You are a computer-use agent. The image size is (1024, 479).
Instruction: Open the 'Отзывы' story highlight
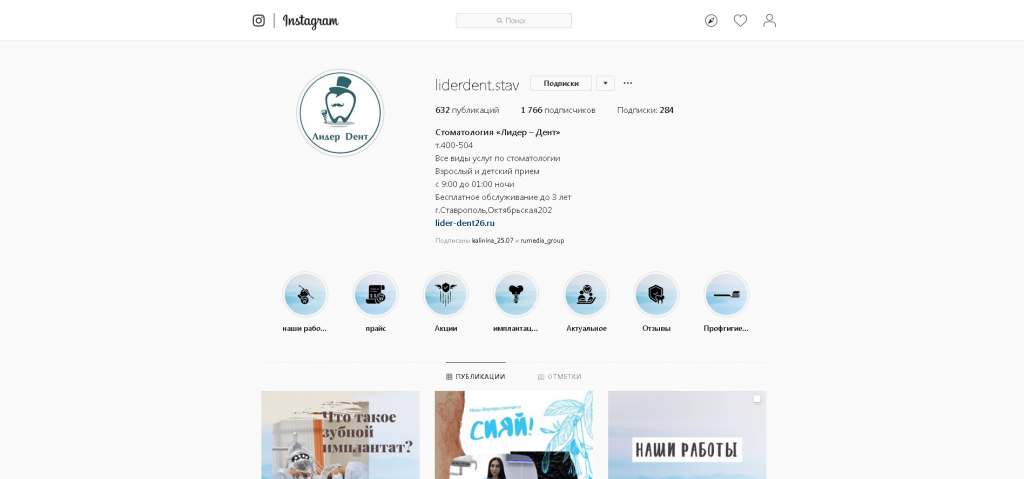click(656, 295)
